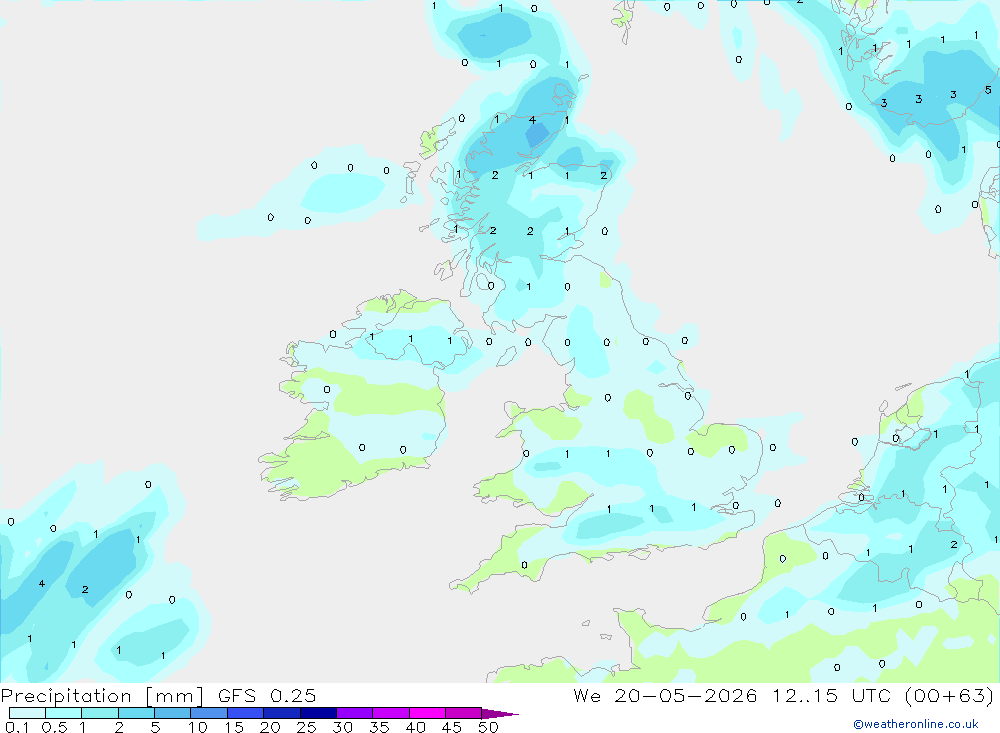The image size is (1000, 733).
Task: Click the 25–30 mm navy legend swatch
Action: tap(318, 713)
